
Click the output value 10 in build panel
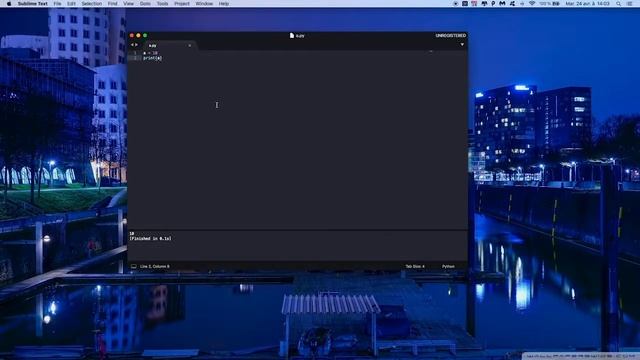coord(131,234)
